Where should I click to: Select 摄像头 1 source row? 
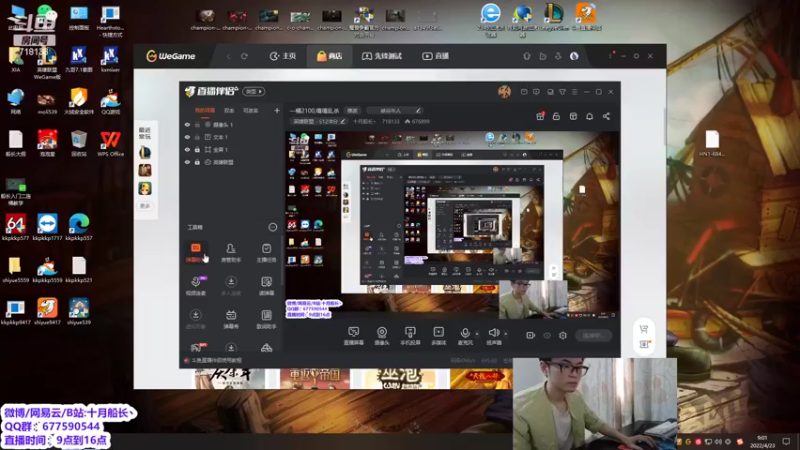pos(232,124)
